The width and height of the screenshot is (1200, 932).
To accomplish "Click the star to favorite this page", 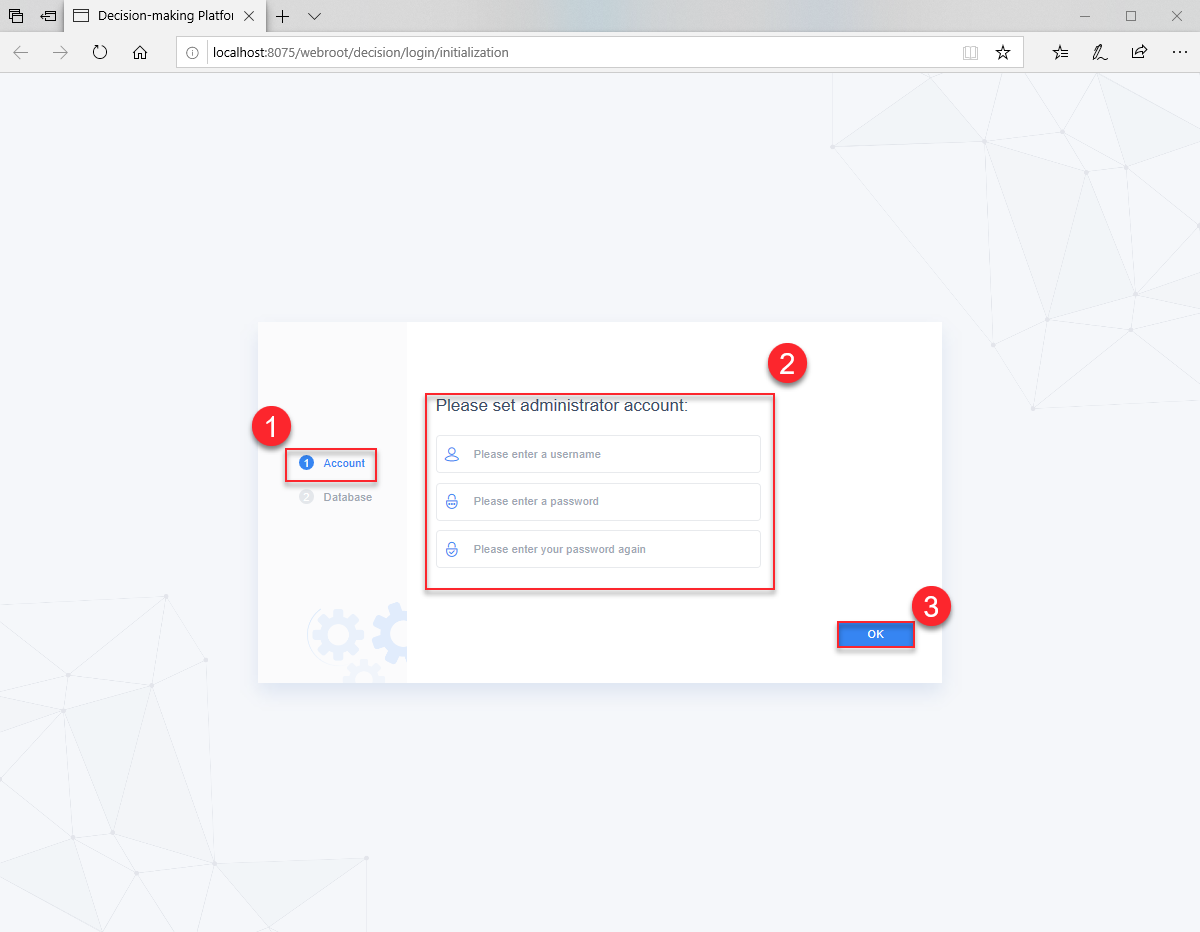I will pos(1003,52).
